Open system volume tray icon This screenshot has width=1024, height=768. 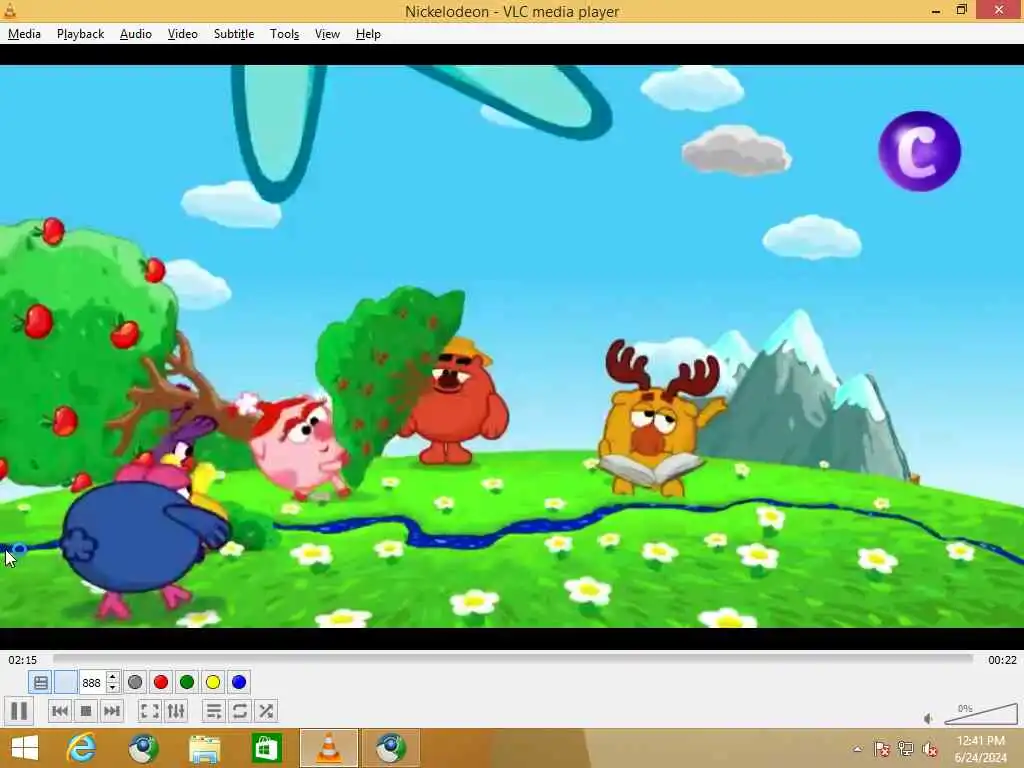tap(929, 749)
